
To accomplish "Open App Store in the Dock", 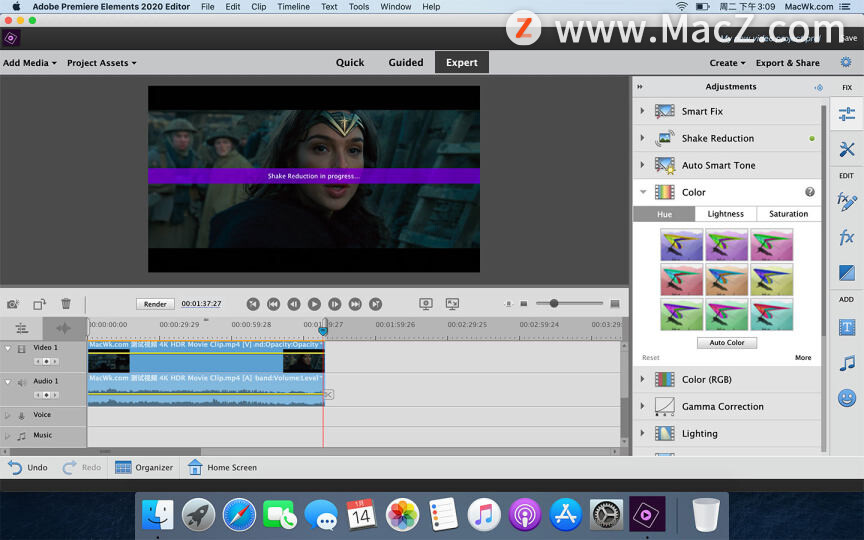I will pos(565,515).
